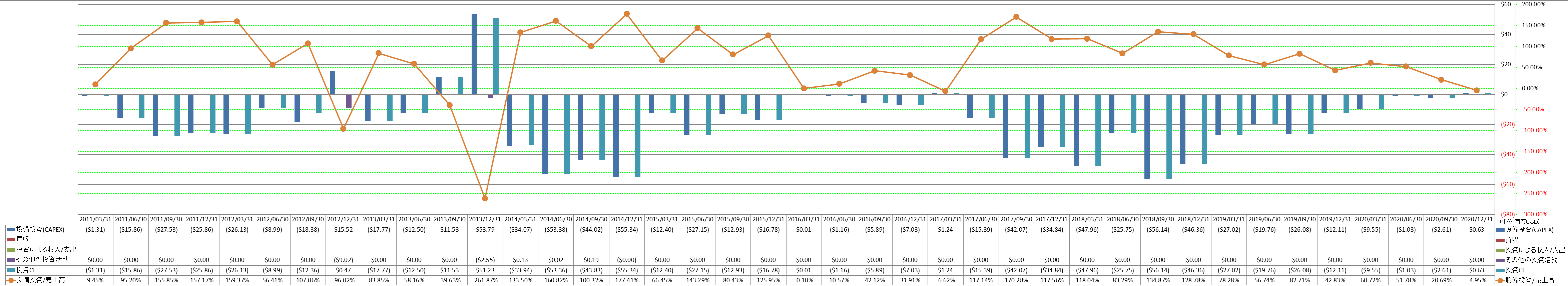Click the 投資CF value $0.47

tap(343, 270)
